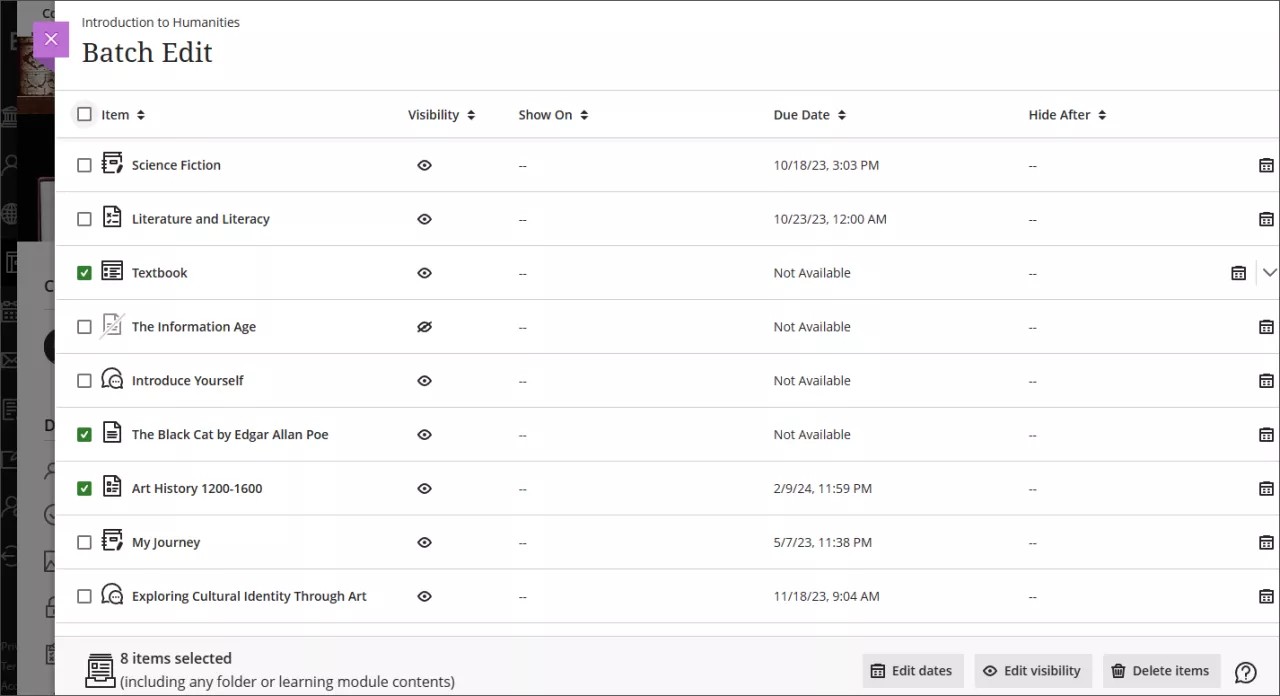
Task: Open the Introduction to Humanities link
Action: (160, 22)
